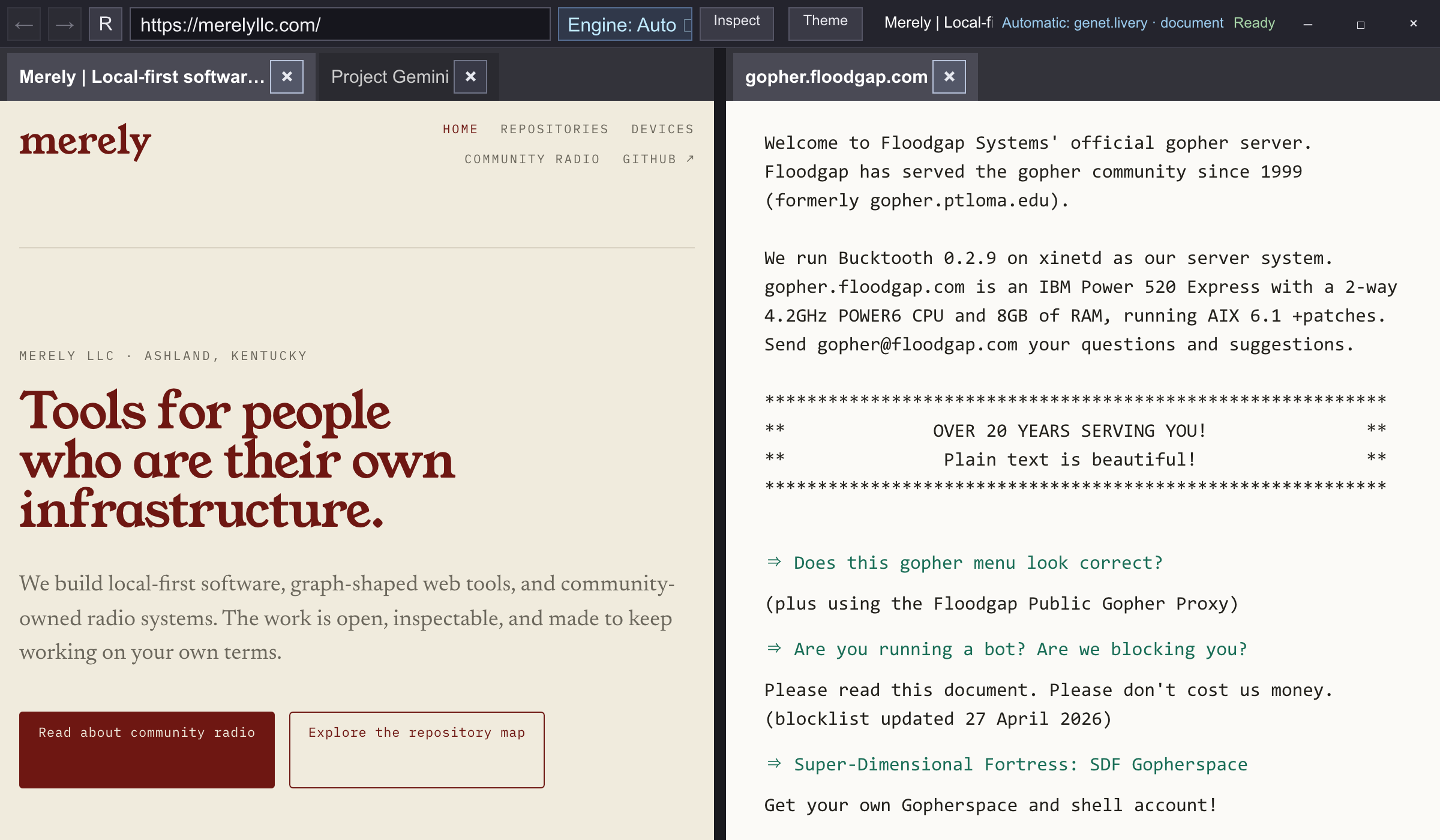The height and width of the screenshot is (840, 1440).
Task: Click Read about community radio button
Action: [x=147, y=750]
